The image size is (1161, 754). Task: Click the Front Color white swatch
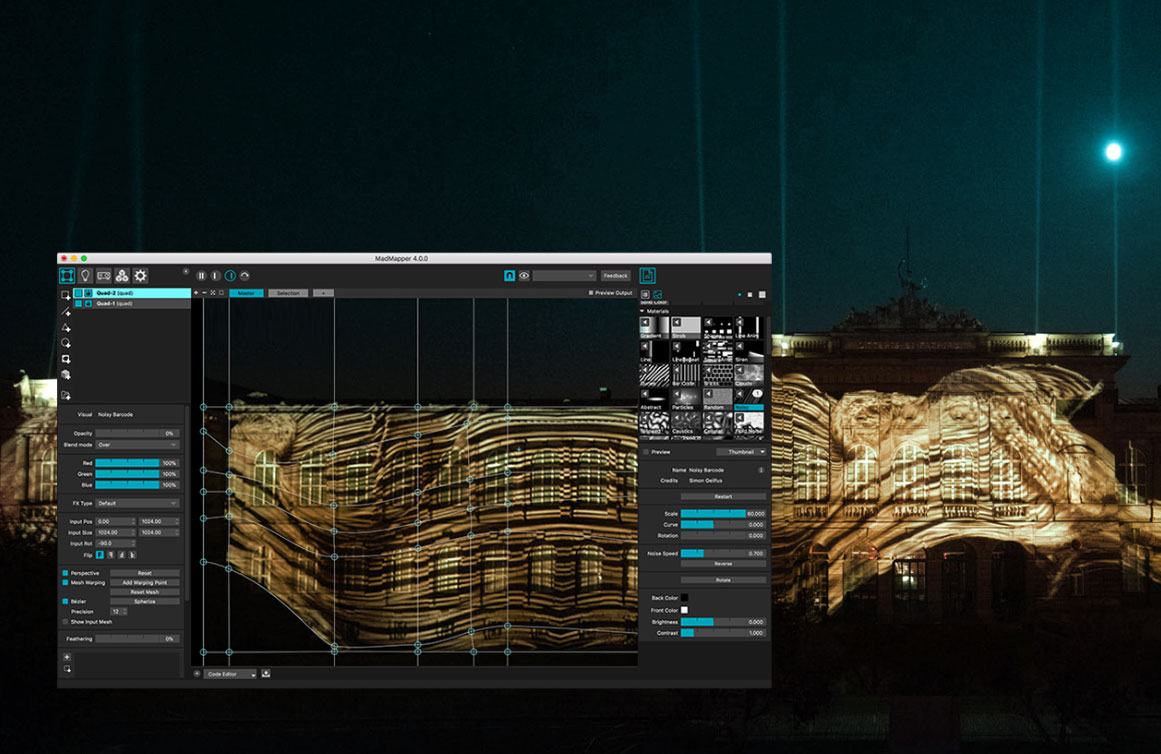684,610
